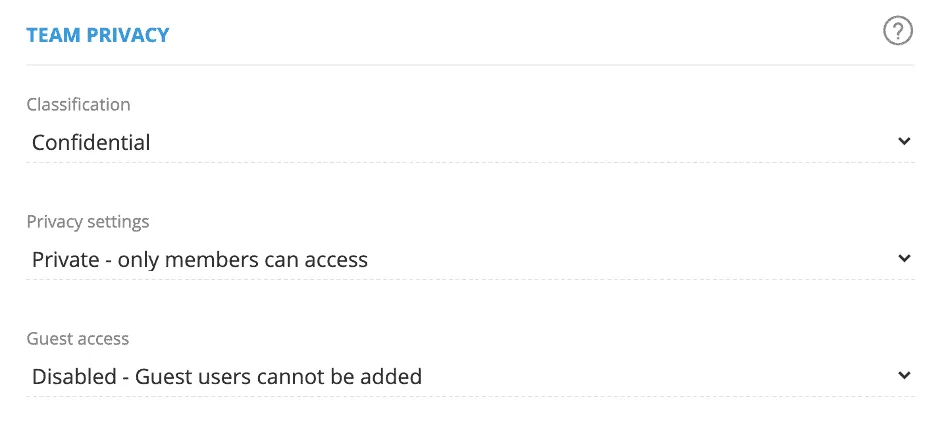Click 'Disabled - Guest users cannot be added' value
Viewport: 939px width, 441px height.
click(227, 377)
